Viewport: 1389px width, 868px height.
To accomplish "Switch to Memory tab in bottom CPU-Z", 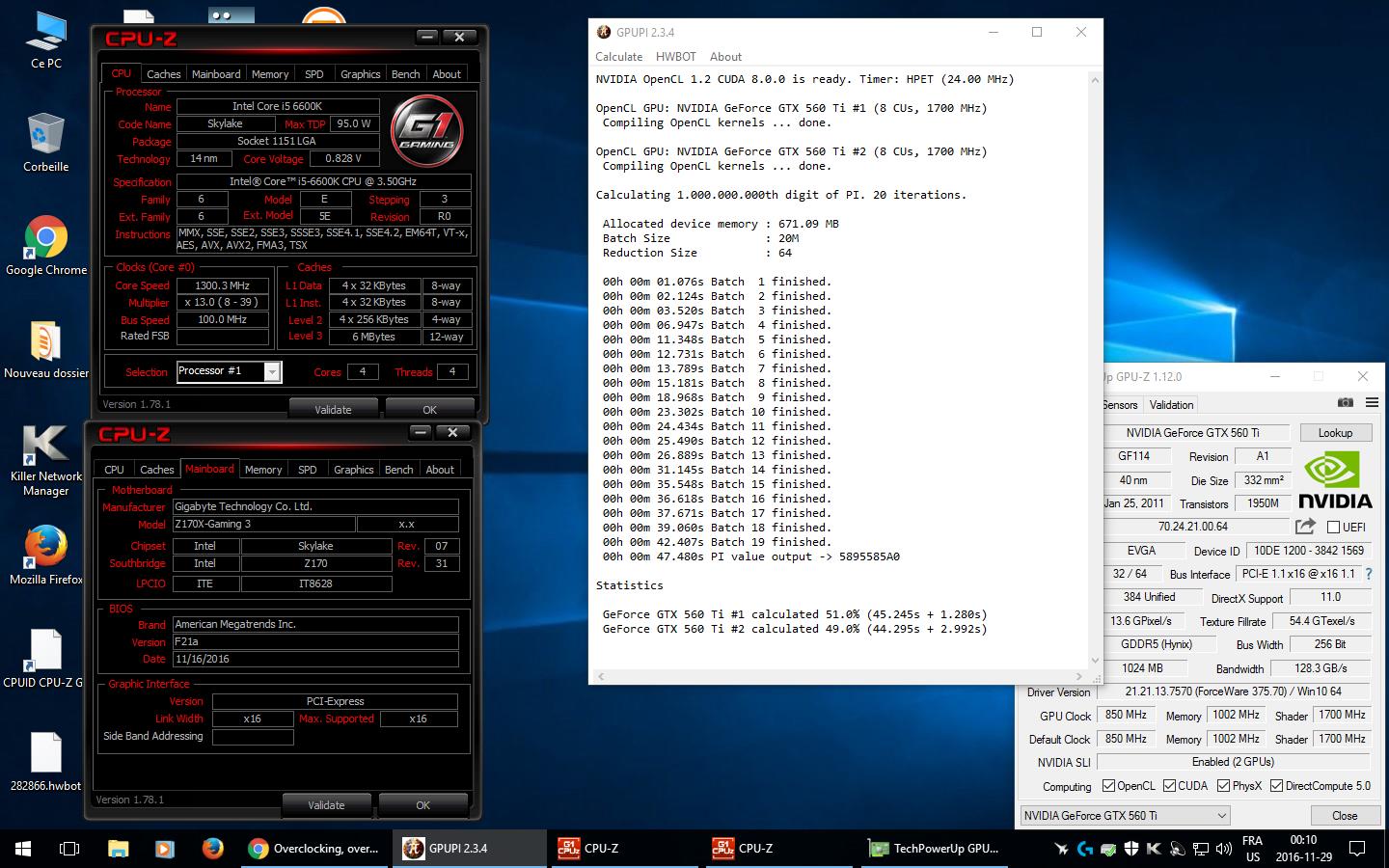I will tap(262, 470).
